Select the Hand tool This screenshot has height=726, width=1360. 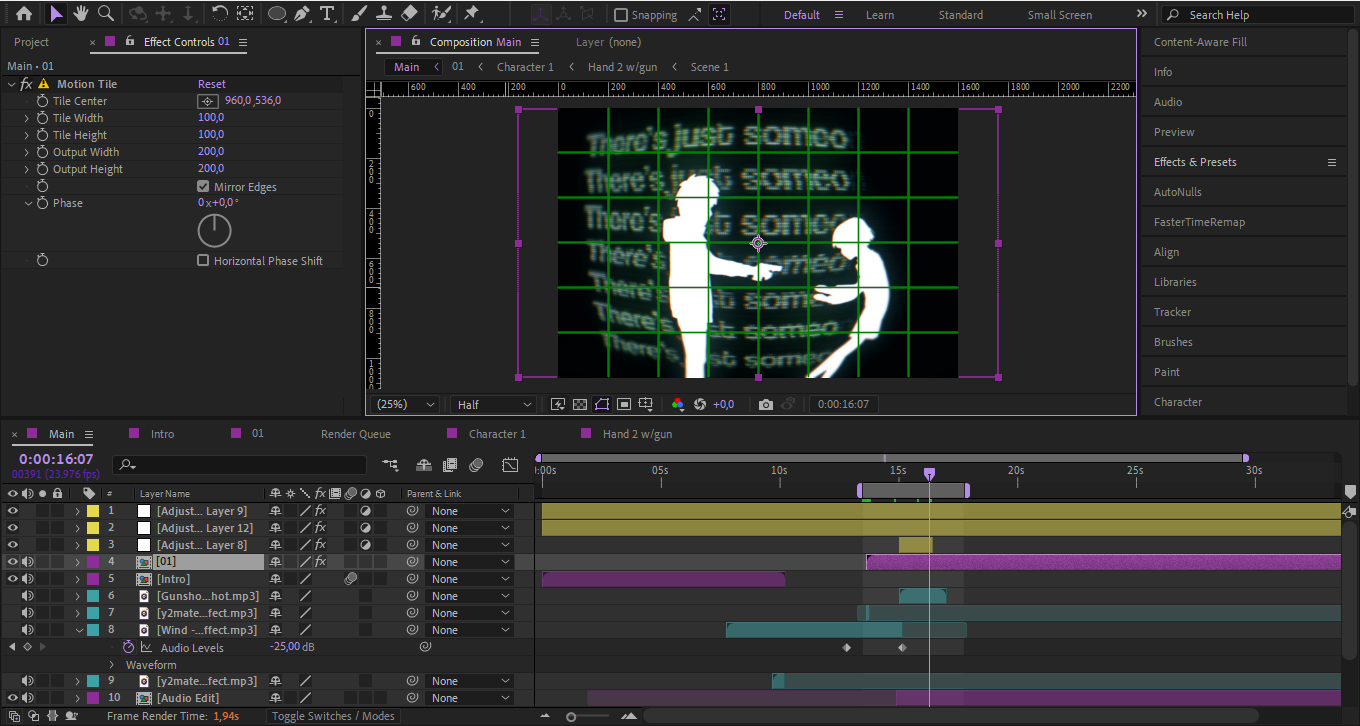tap(80, 14)
